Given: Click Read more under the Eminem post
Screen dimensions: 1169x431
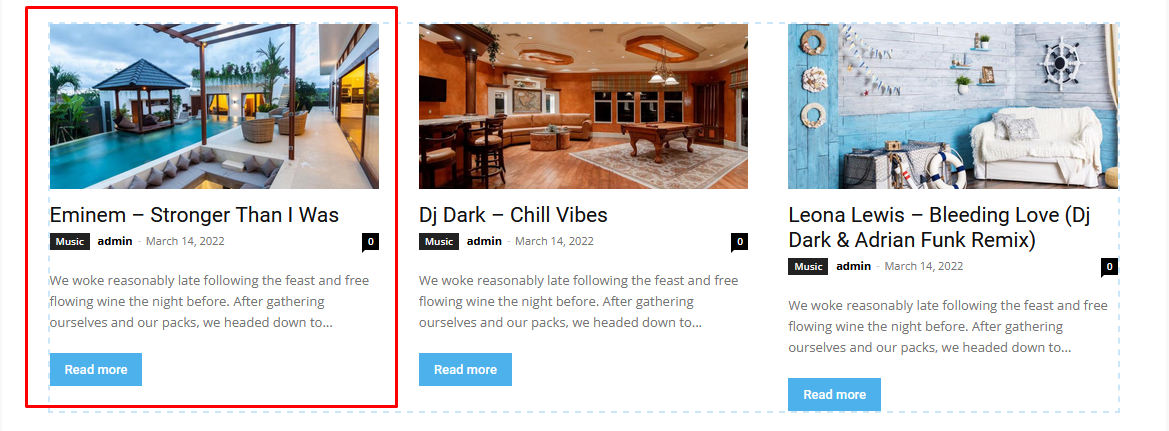Looking at the screenshot, I should pyautogui.click(x=95, y=369).
